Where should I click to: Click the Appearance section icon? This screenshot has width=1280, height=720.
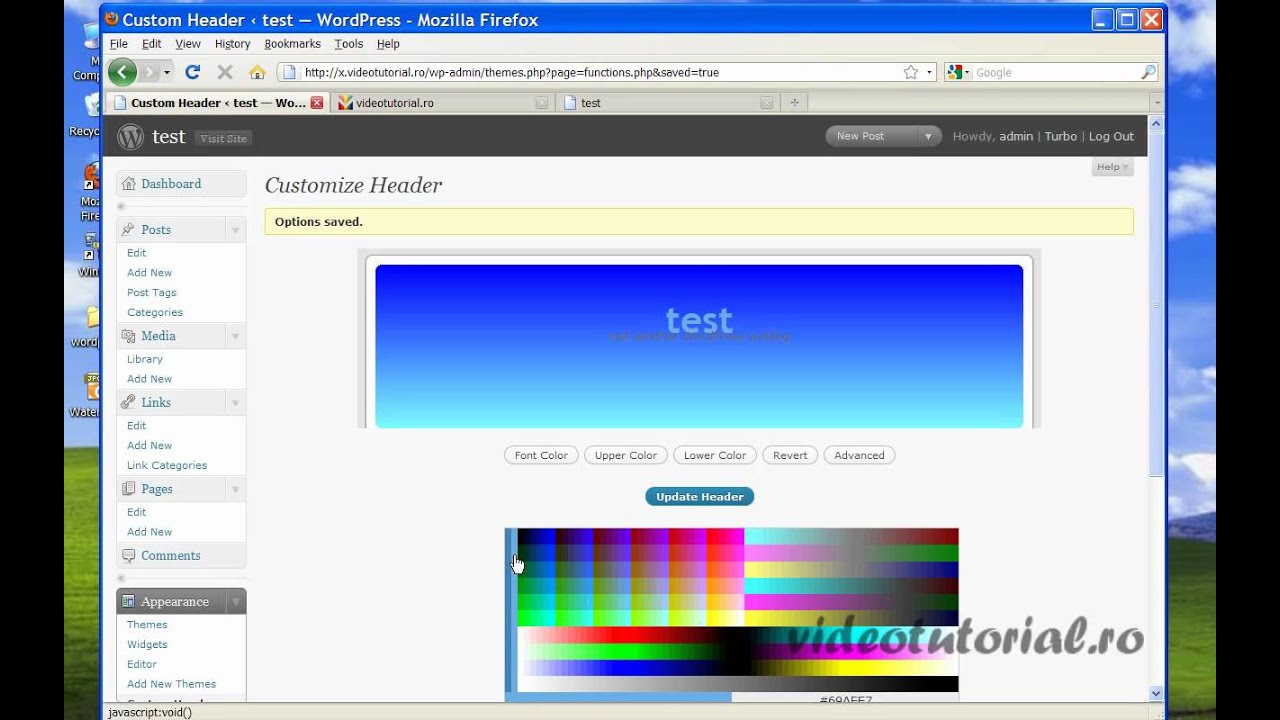pos(128,602)
